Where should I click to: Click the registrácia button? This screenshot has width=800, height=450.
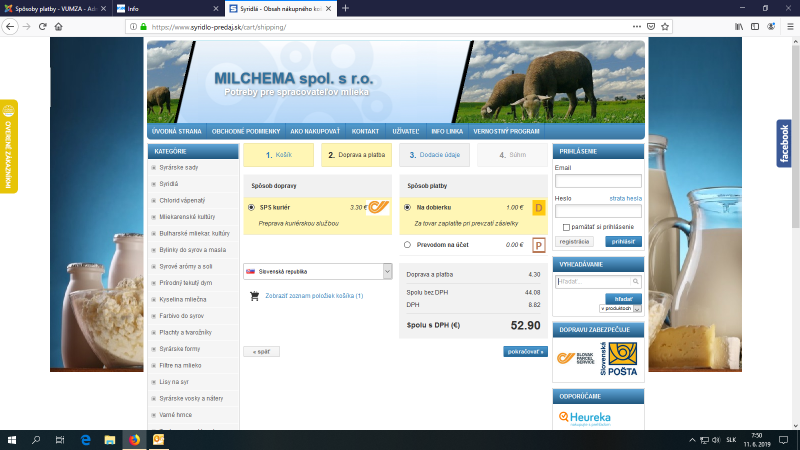pos(574,242)
